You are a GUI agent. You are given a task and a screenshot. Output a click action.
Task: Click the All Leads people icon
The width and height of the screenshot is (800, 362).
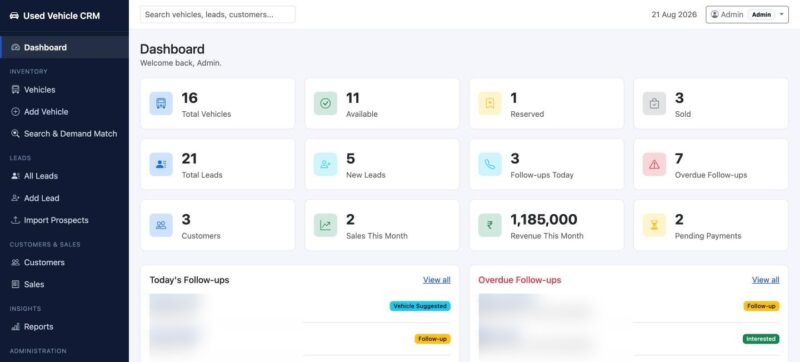(x=15, y=176)
